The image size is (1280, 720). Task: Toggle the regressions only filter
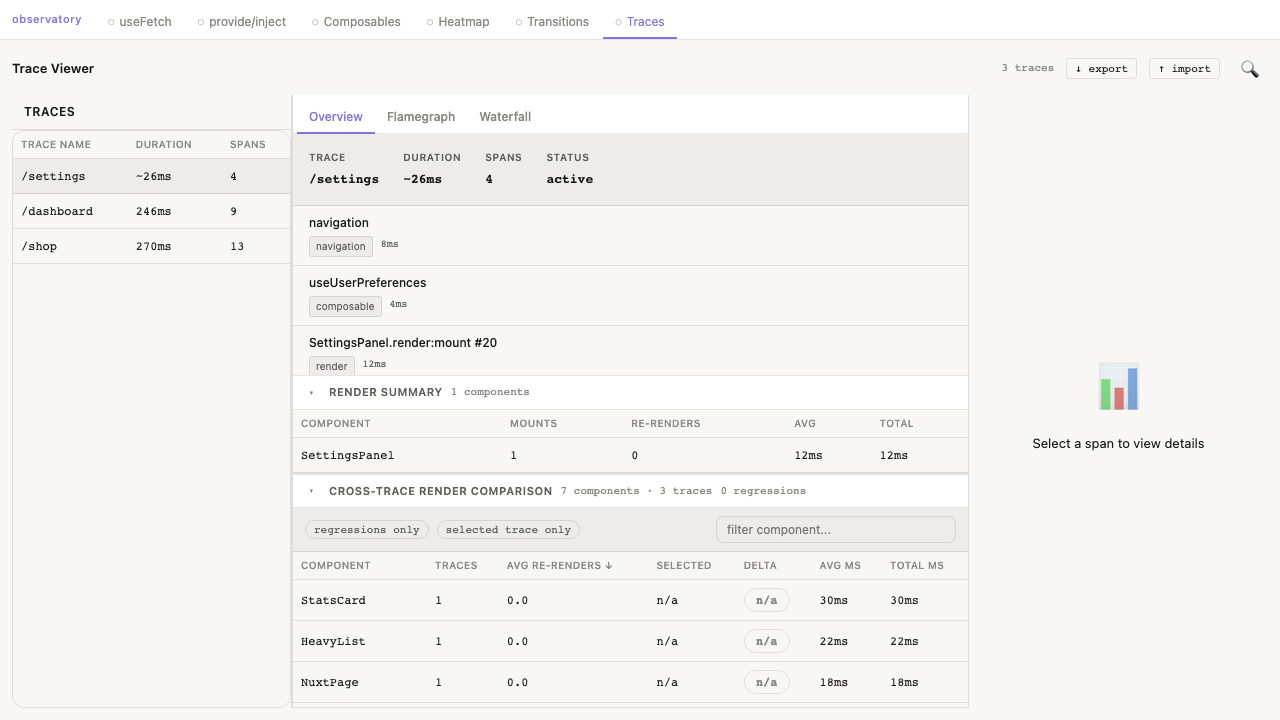[367, 530]
